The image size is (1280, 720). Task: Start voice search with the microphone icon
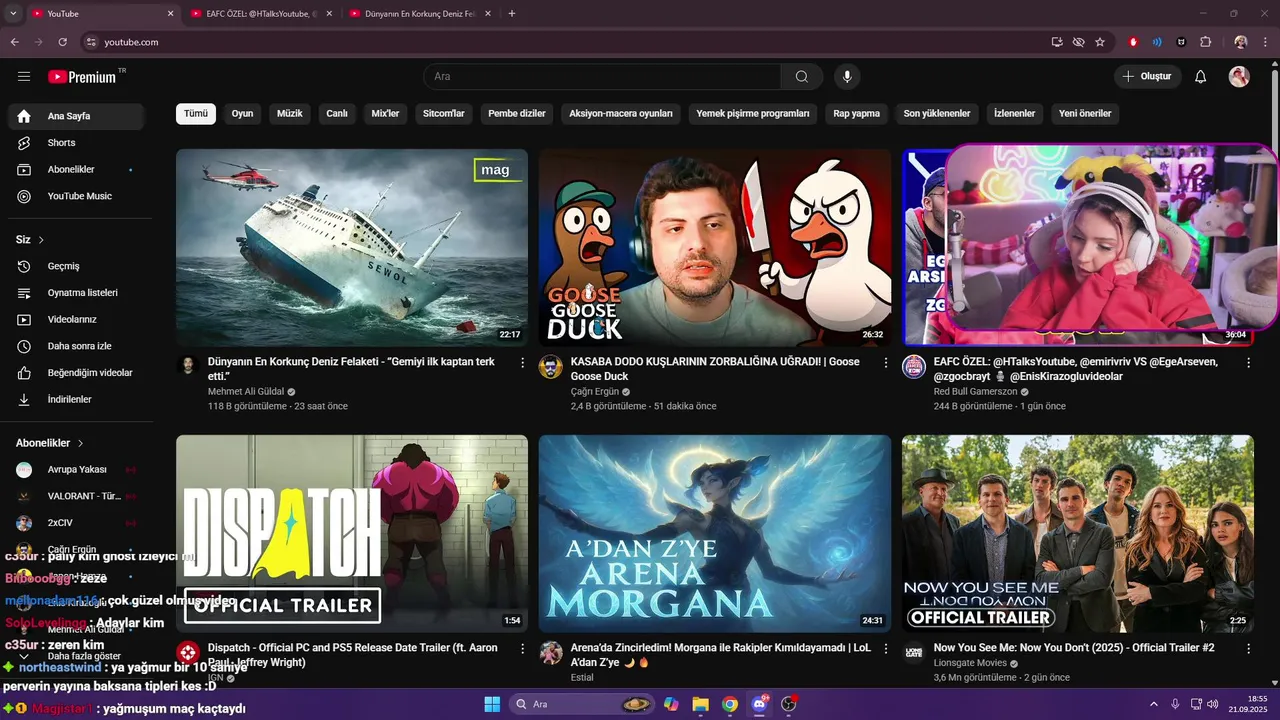tap(847, 77)
